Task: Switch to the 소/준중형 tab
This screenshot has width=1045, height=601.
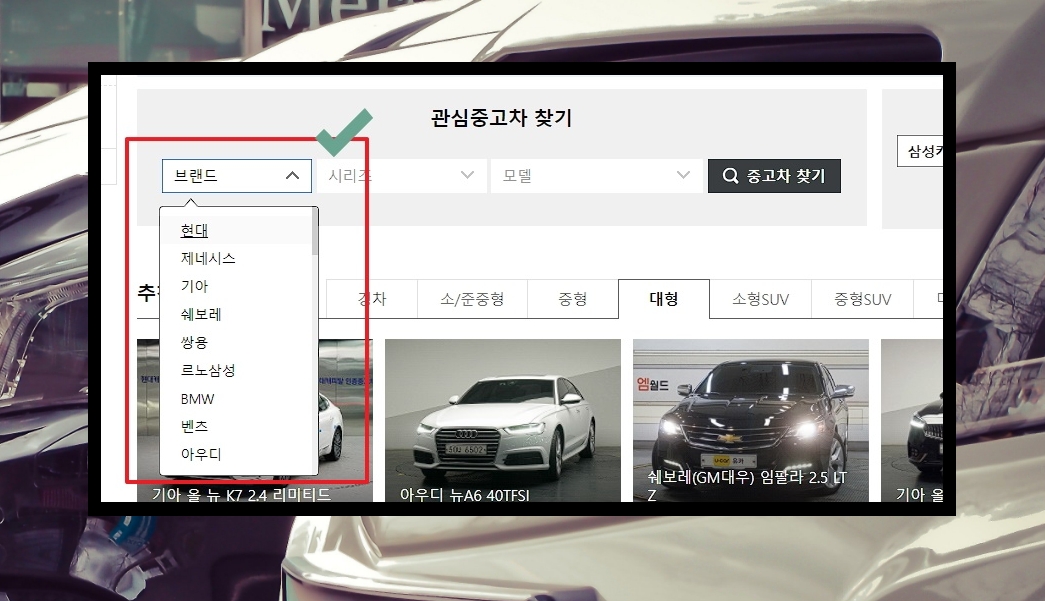Action: click(473, 299)
